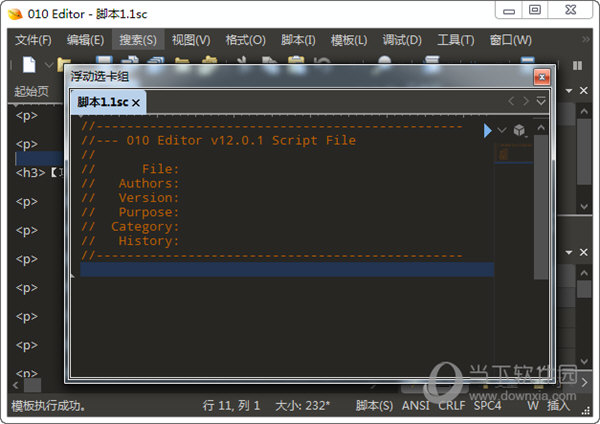Image resolution: width=600 pixels, height=424 pixels.
Task: Click the first <p> line in background document
Action: pyautogui.click(x=27, y=115)
